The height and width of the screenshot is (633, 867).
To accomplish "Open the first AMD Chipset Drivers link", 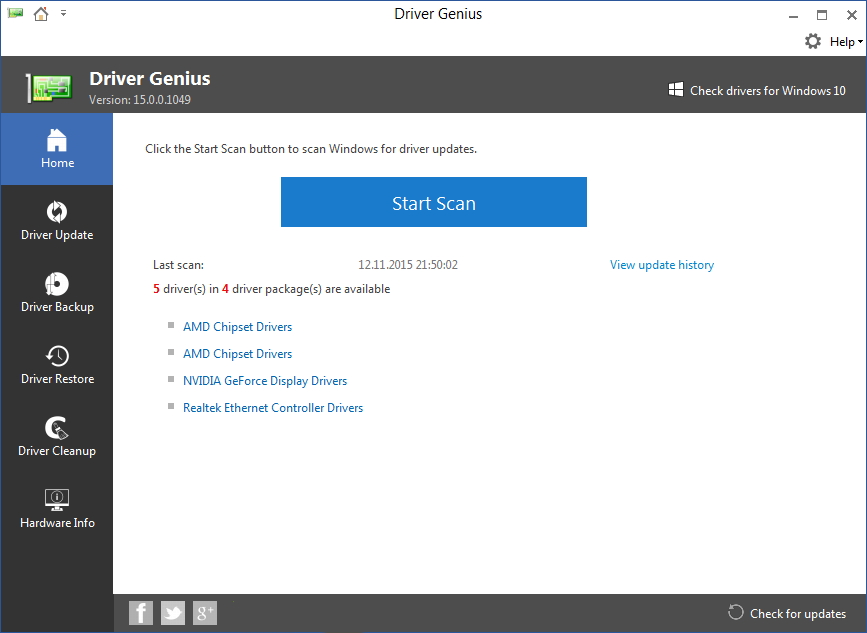I will pos(237,327).
